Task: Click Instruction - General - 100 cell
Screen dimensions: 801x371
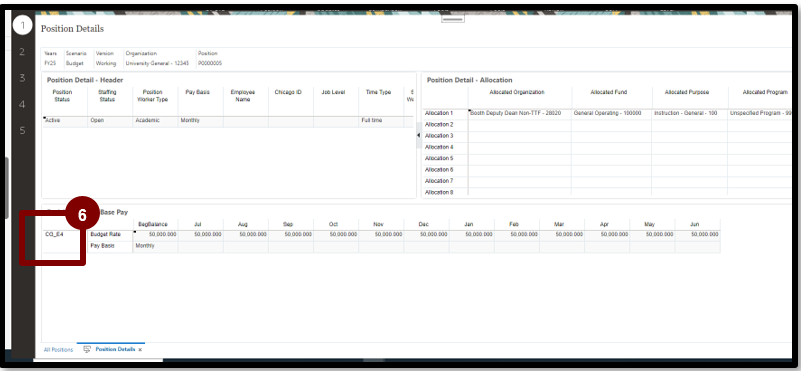Action: [690, 113]
